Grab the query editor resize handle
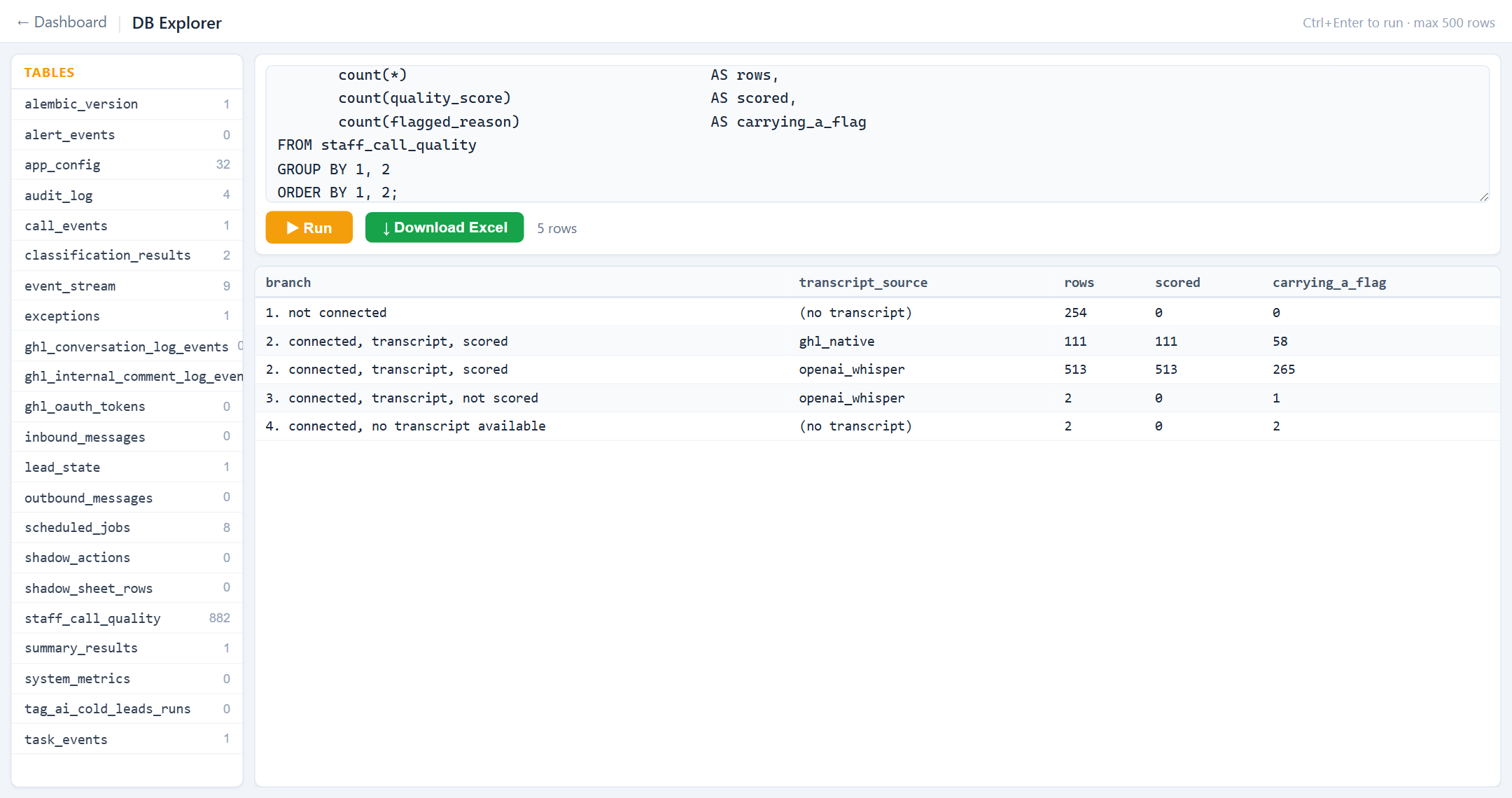This screenshot has width=1512, height=798. click(1484, 197)
